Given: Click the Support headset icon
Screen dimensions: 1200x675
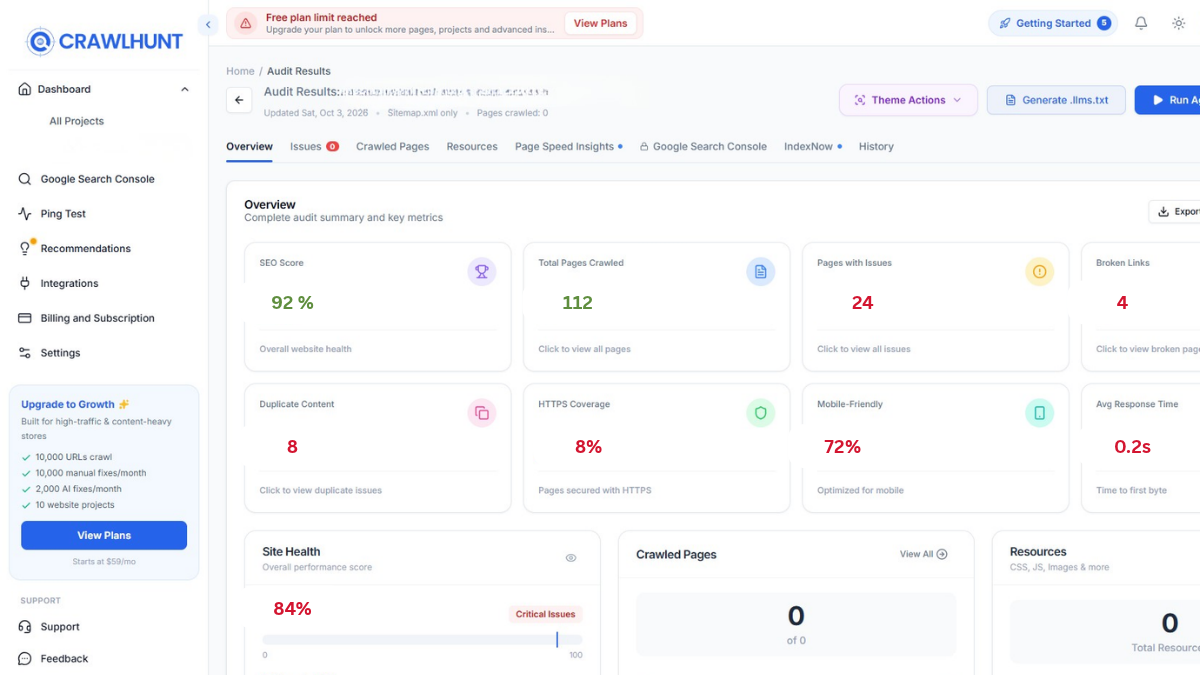Looking at the screenshot, I should pyautogui.click(x=25, y=627).
